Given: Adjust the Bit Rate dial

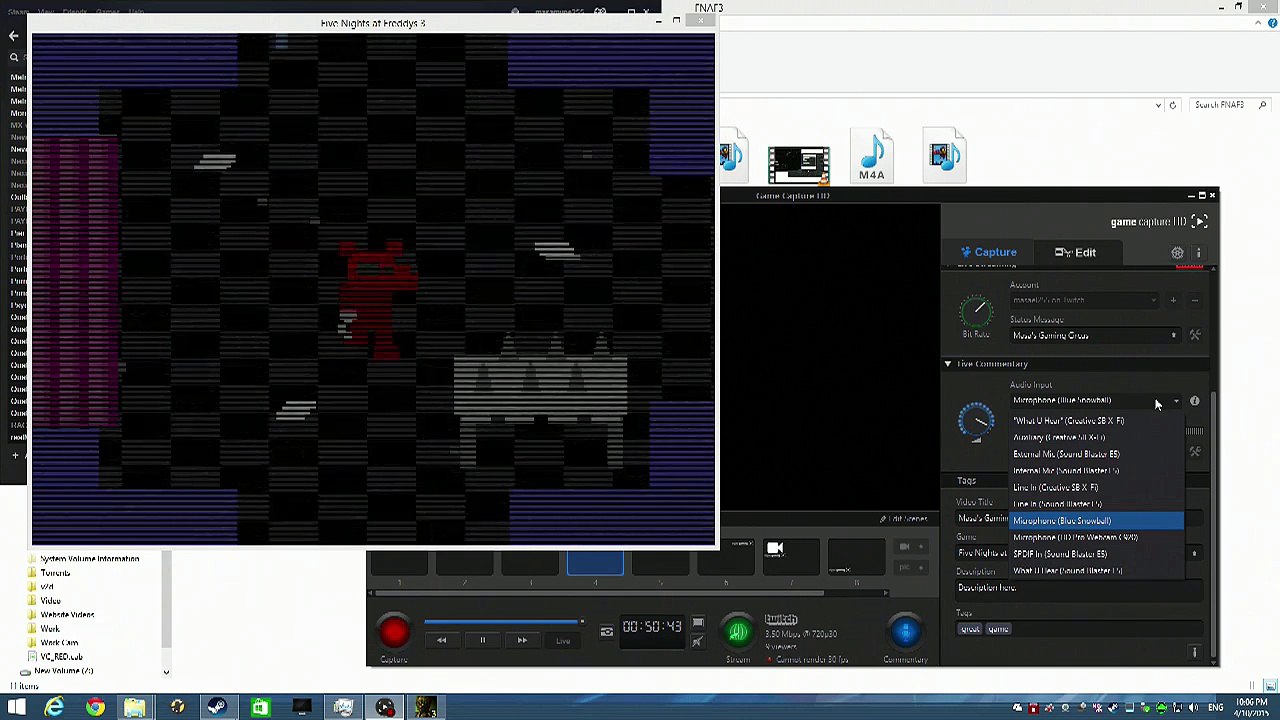Looking at the screenshot, I should coord(976,312).
